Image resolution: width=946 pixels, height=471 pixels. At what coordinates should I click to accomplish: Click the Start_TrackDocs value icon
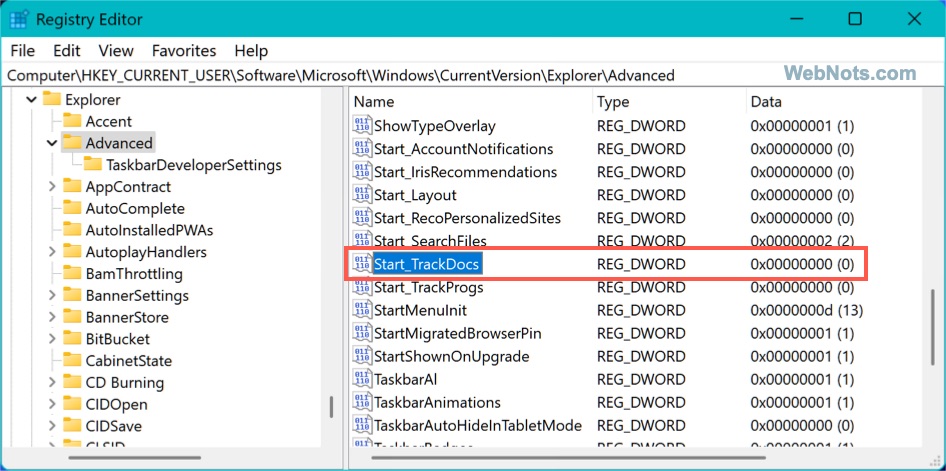click(362, 264)
